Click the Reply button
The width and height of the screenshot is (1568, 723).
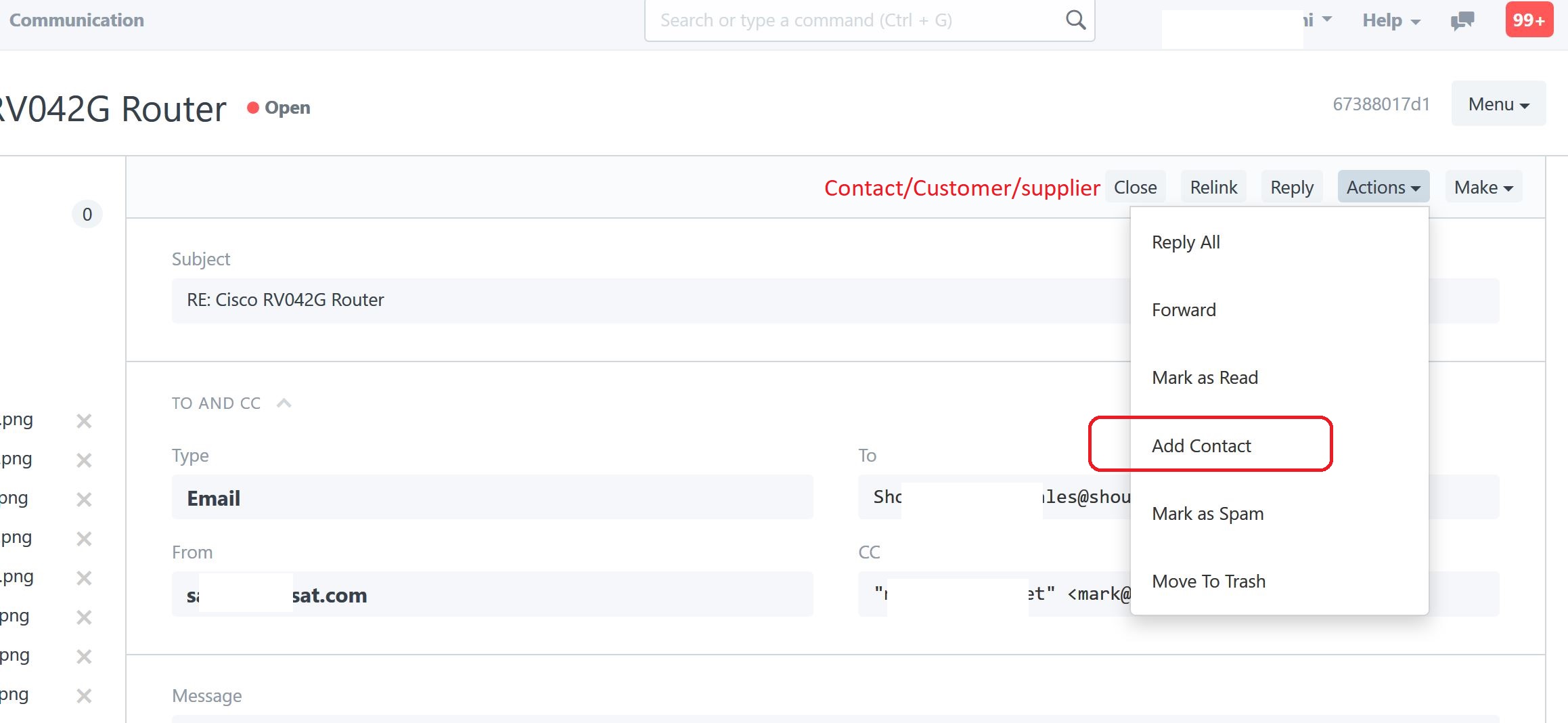coord(1291,187)
